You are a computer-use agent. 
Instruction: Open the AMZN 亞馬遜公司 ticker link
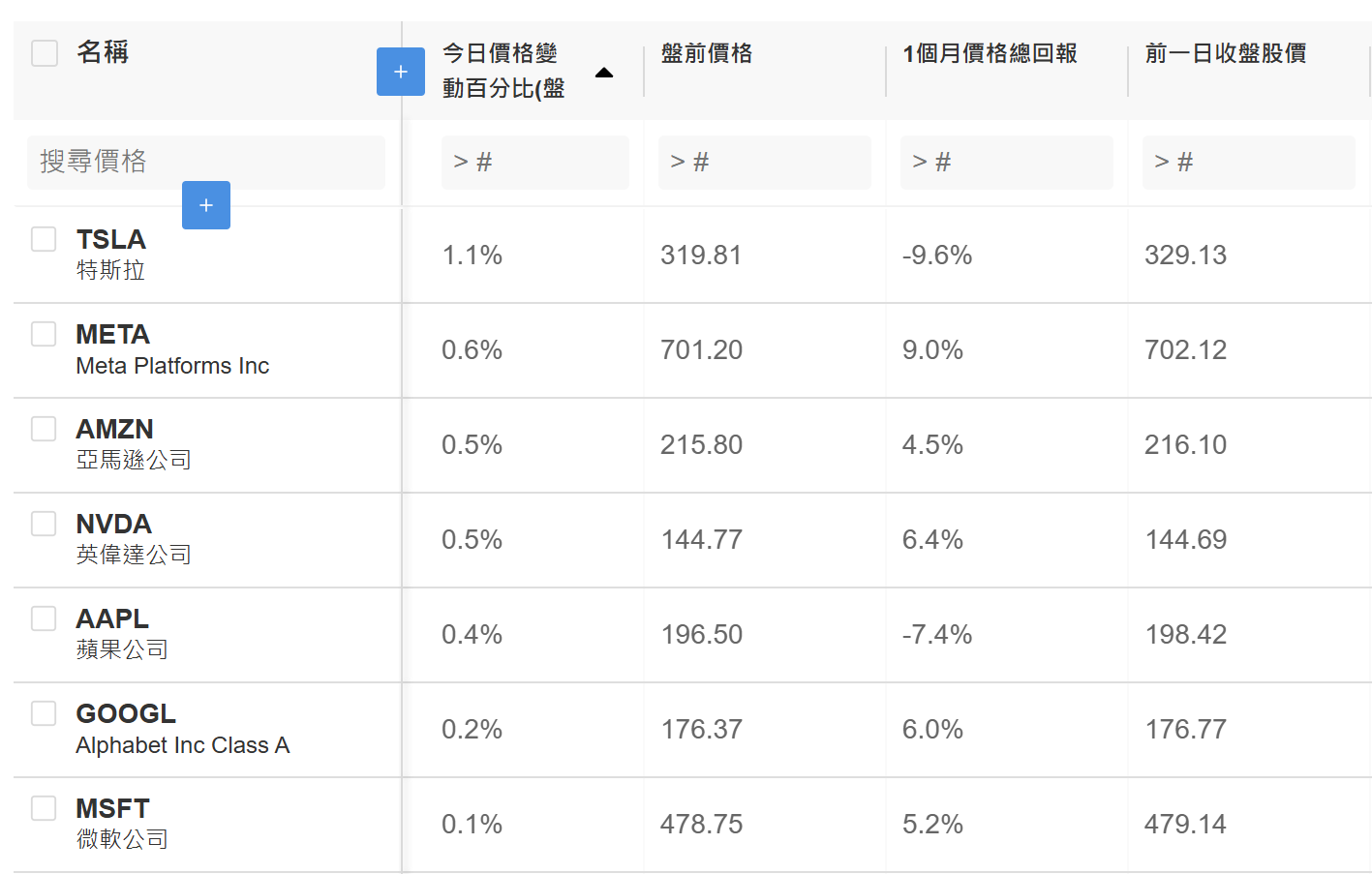pos(134,444)
